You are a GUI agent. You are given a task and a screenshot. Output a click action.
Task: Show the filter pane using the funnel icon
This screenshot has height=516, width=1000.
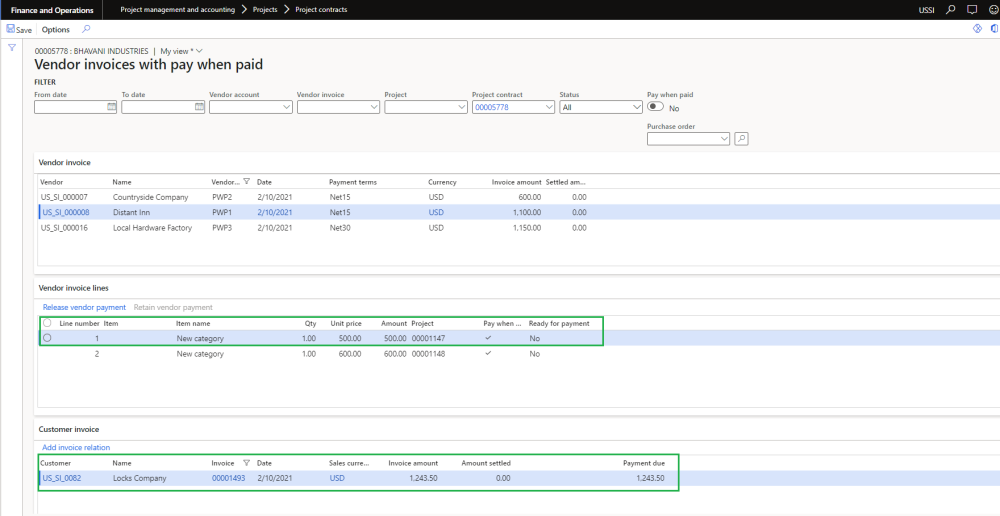click(x=12, y=48)
